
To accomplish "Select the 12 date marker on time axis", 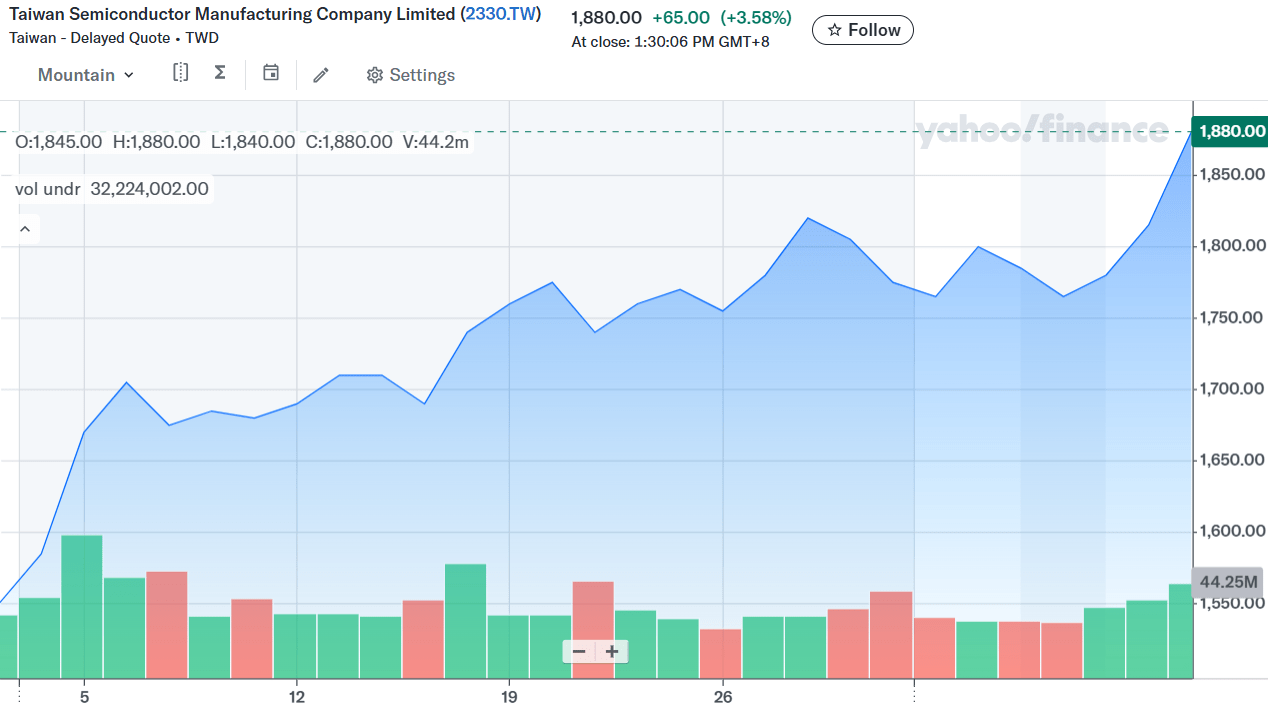I will pos(296,696).
